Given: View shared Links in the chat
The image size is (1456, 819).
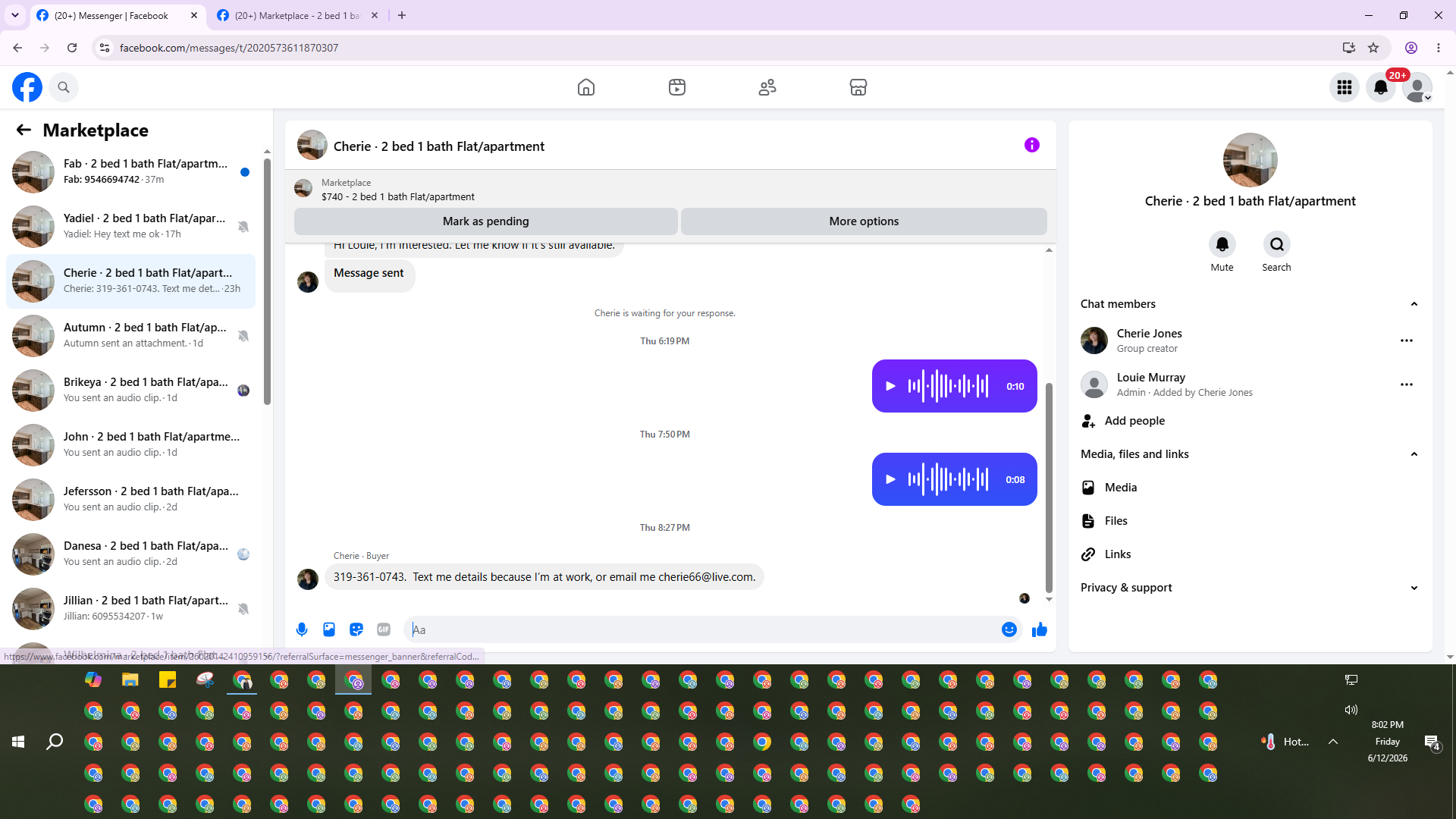Looking at the screenshot, I should 1250,554.
